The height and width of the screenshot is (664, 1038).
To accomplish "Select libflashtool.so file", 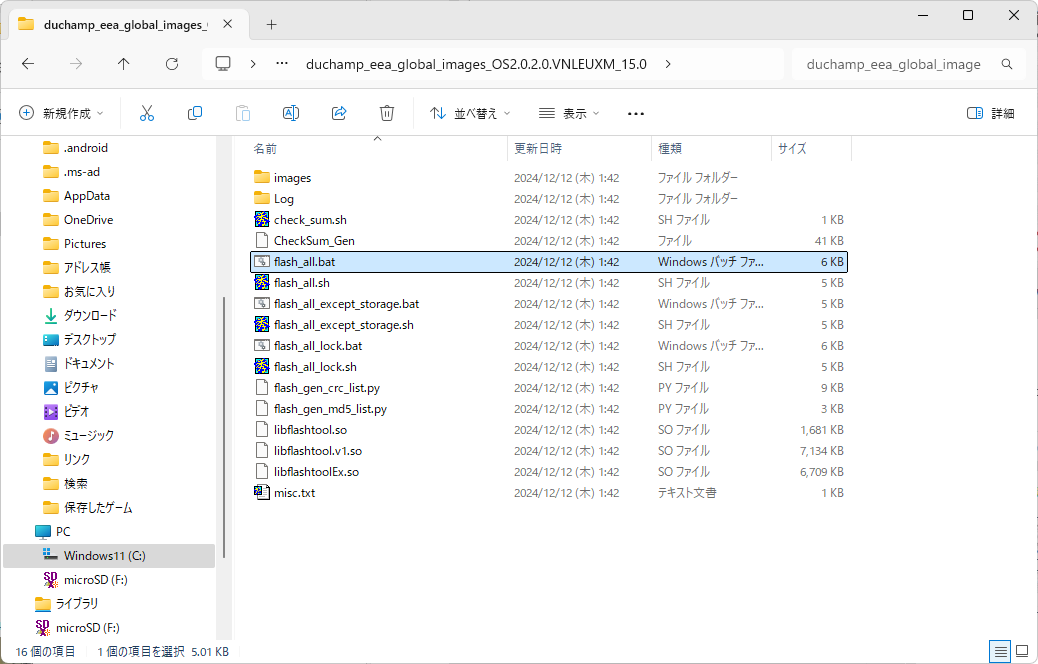I will pos(548,430).
